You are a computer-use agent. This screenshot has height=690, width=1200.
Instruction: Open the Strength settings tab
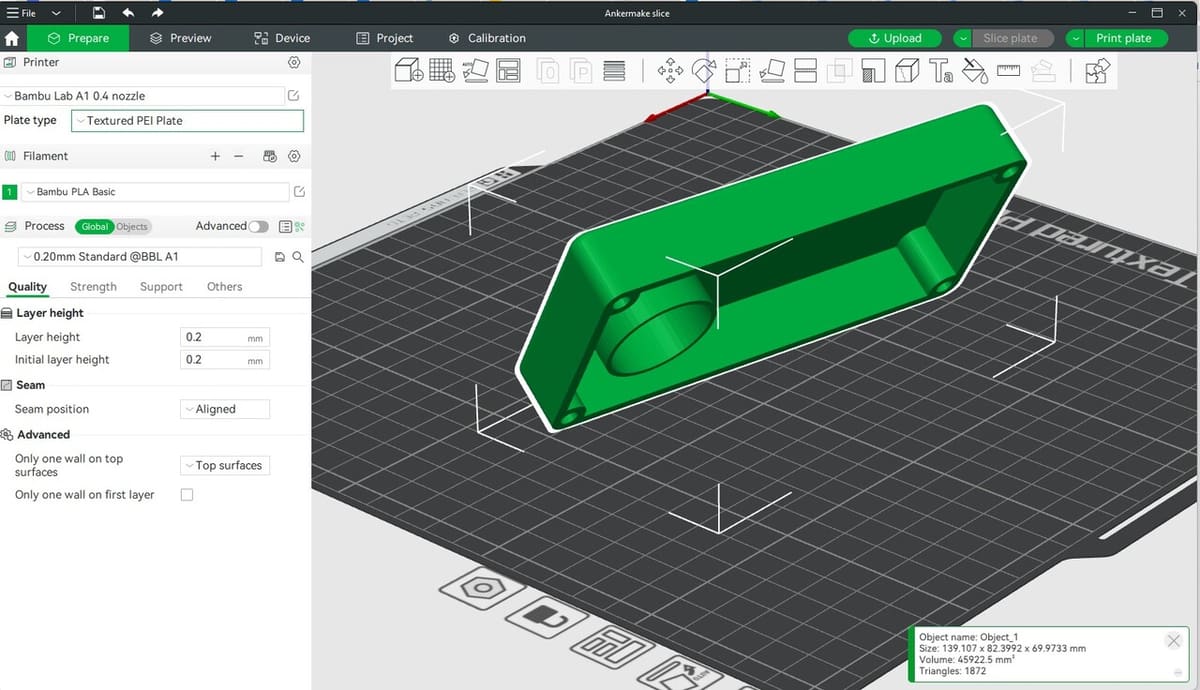tap(93, 287)
